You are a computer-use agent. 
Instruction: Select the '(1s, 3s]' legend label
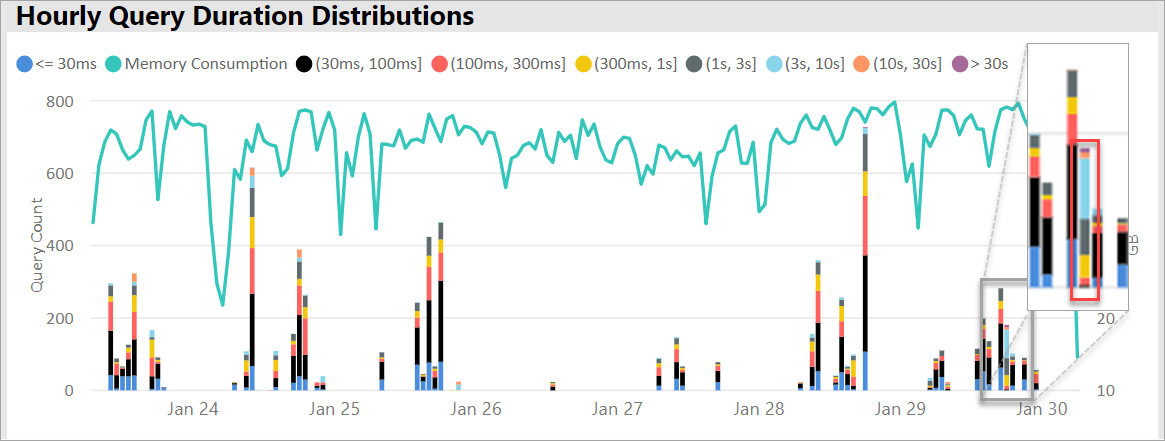point(732,64)
